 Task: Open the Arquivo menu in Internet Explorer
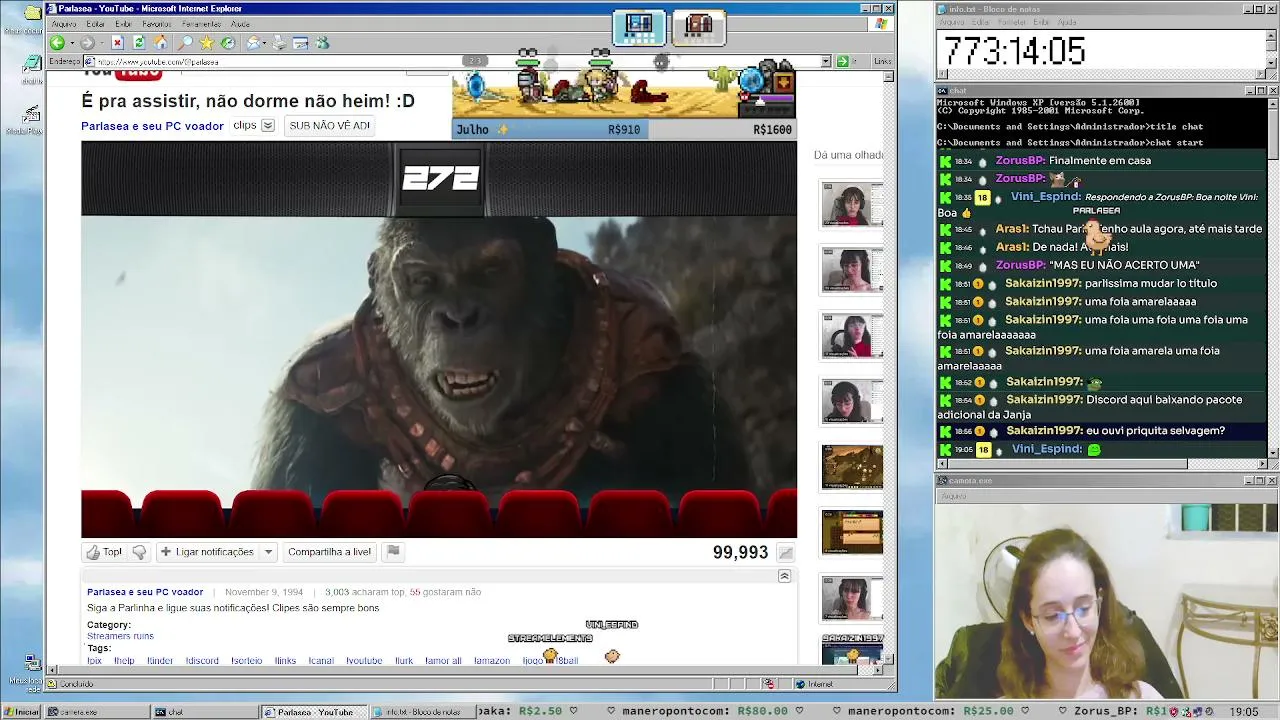click(x=63, y=24)
